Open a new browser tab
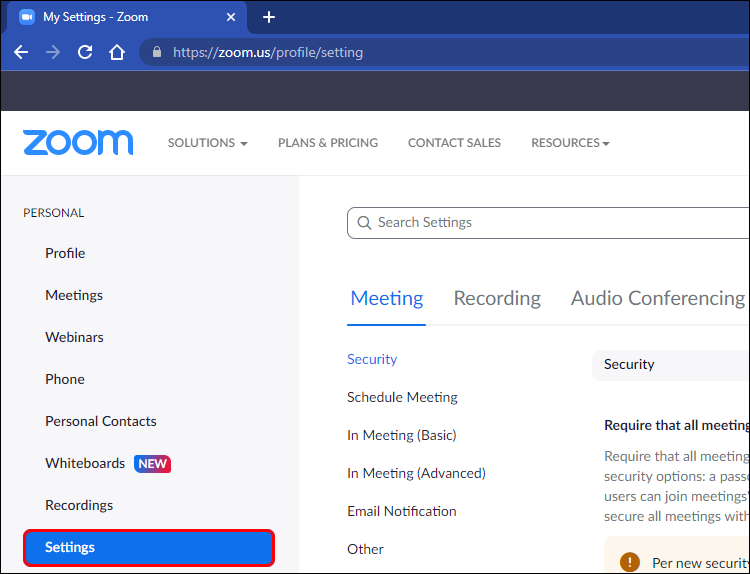Image resolution: width=750 pixels, height=574 pixels. coord(268,17)
